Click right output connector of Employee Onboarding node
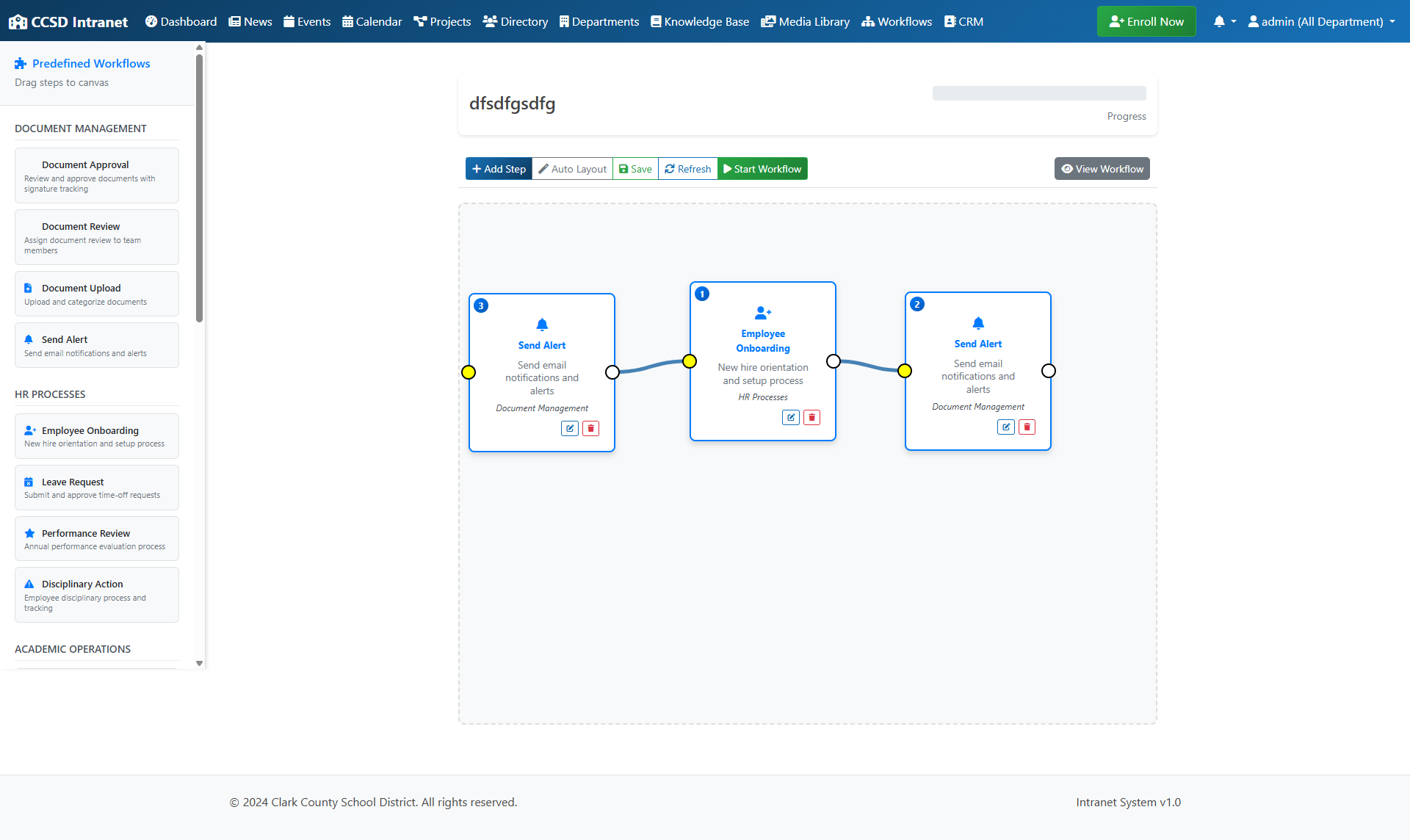1410x840 pixels. coord(834,361)
